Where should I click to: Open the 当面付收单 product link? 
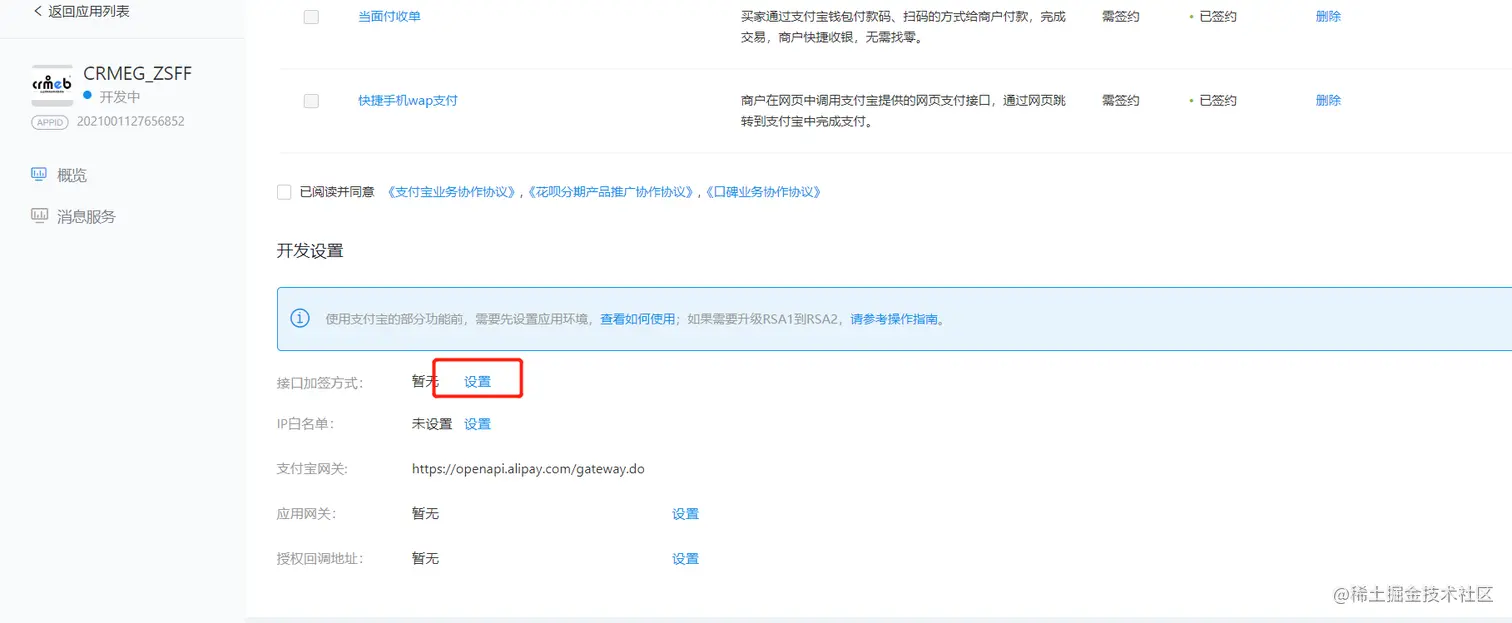pos(389,16)
